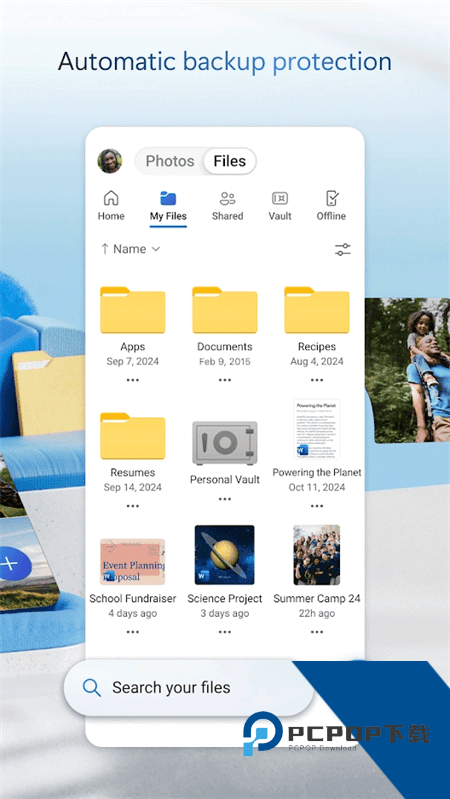Image resolution: width=450 pixels, height=799 pixels.
Task: Click the '22h ago' text
Action: [x=317, y=614]
